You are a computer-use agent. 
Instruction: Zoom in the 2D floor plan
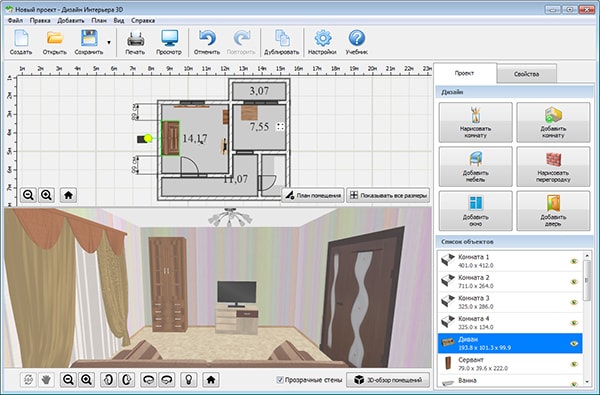[x=46, y=195]
